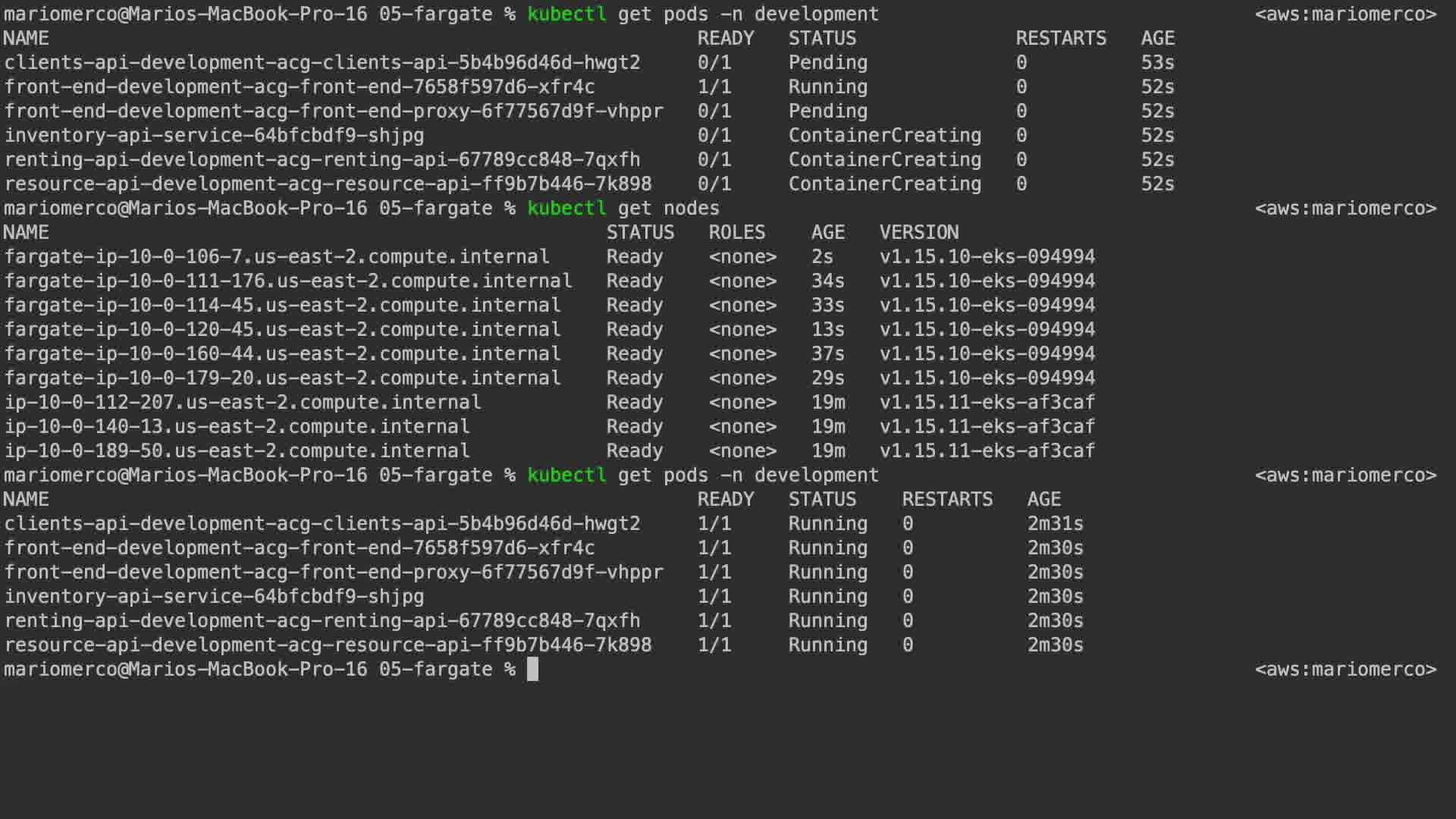Click node name fargate-ip-10-0-179-20
Screen dimensions: 1456x819
[282, 378]
